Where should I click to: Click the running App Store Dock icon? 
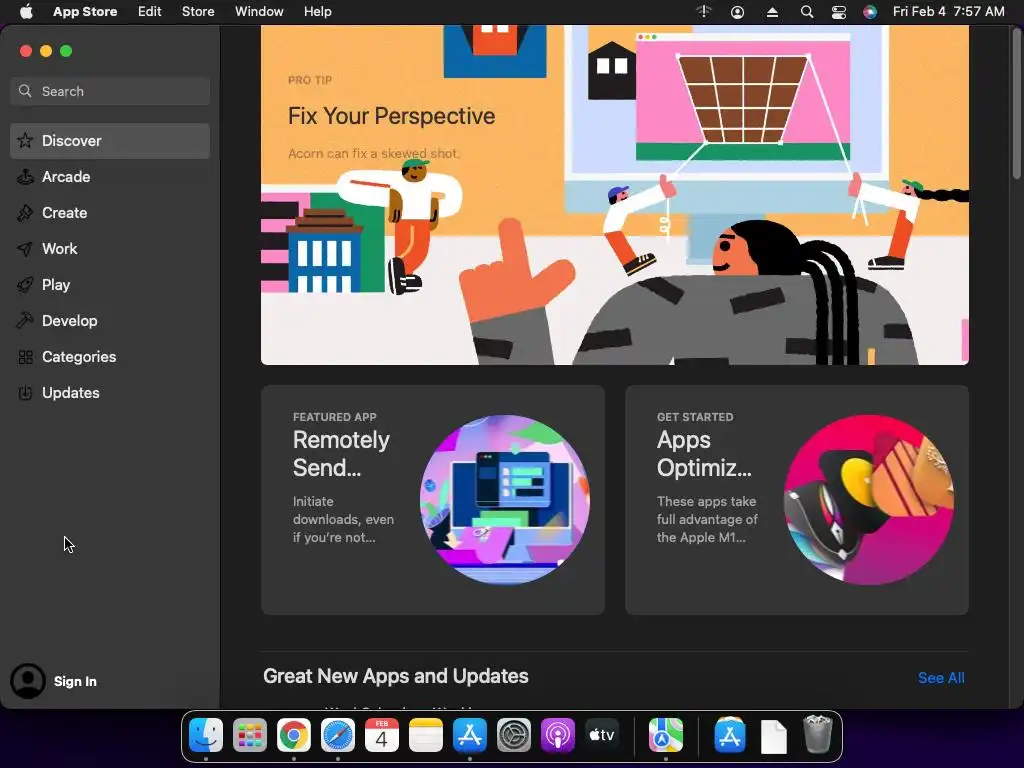pos(470,735)
